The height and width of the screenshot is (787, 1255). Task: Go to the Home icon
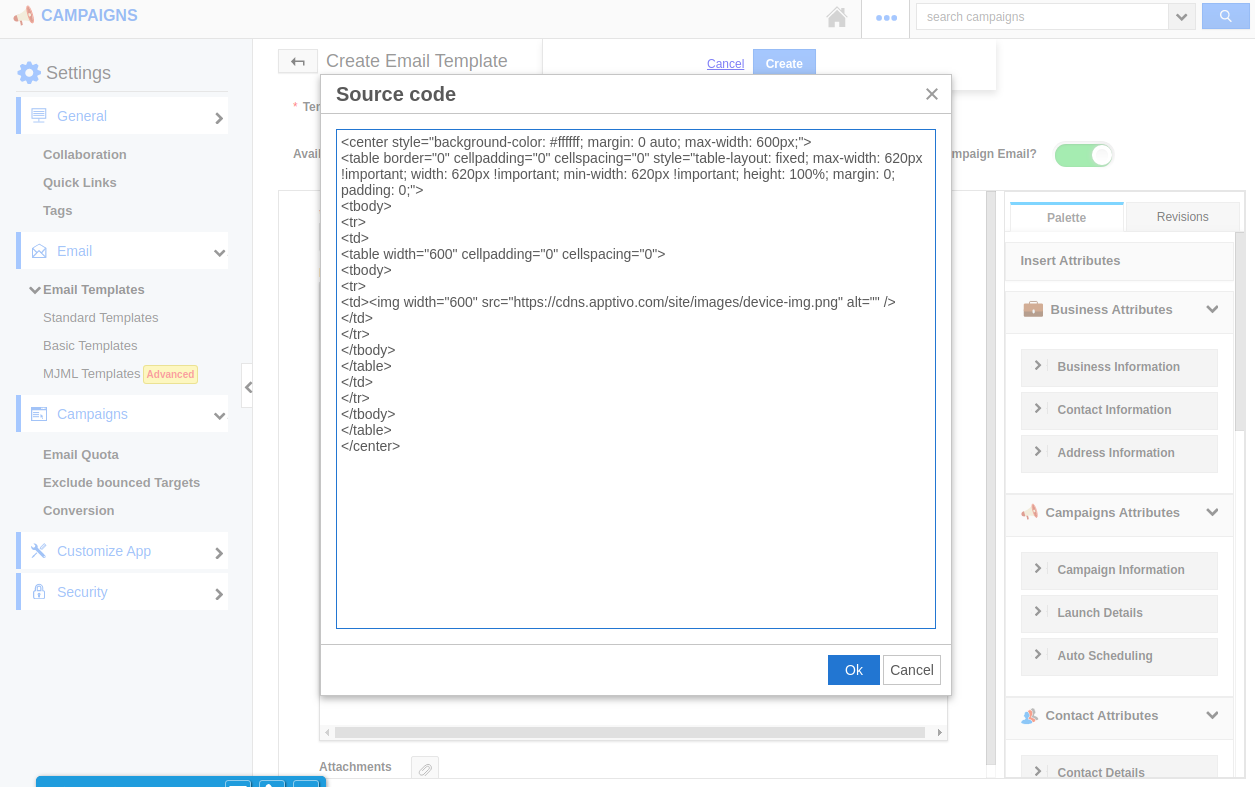(837, 17)
